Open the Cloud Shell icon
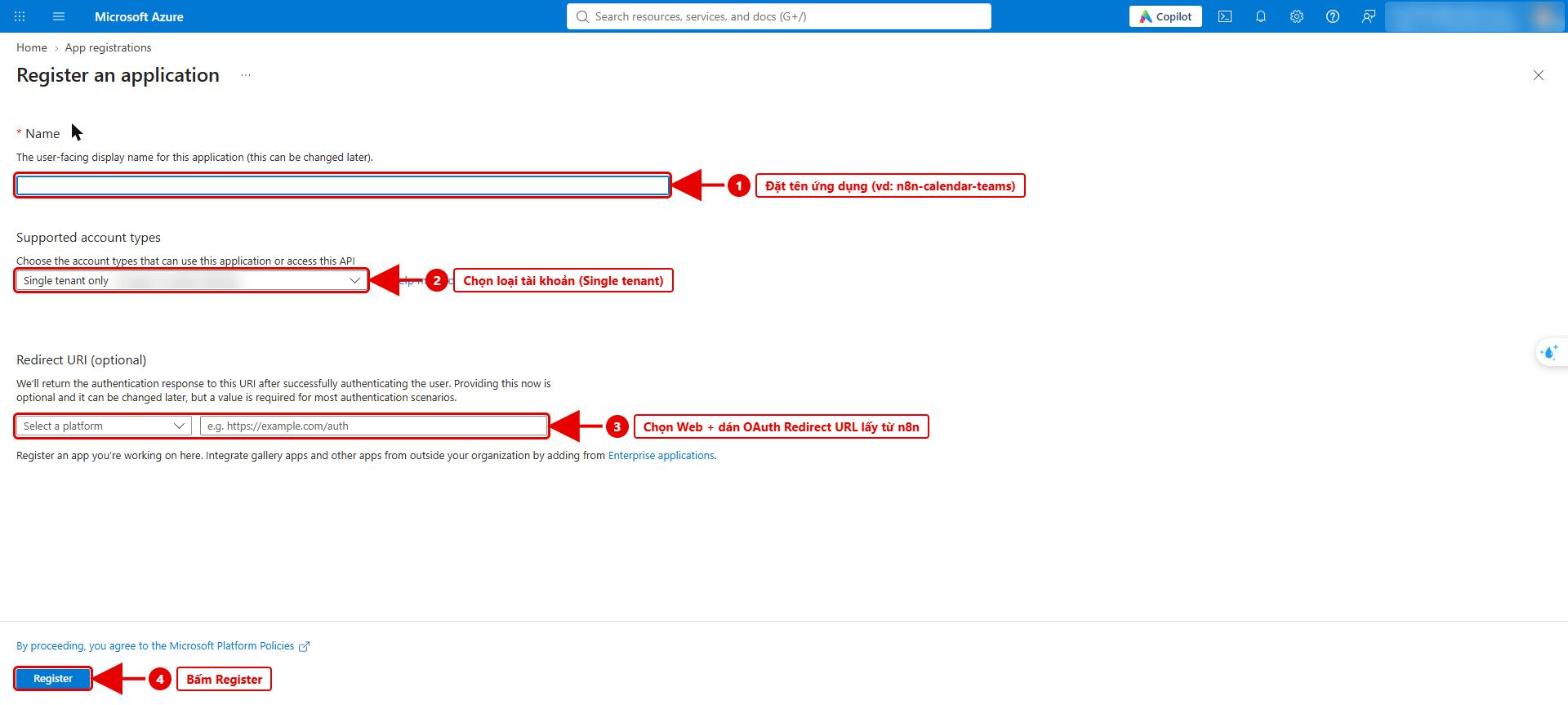This screenshot has height=705, width=1568. pos(1224,16)
